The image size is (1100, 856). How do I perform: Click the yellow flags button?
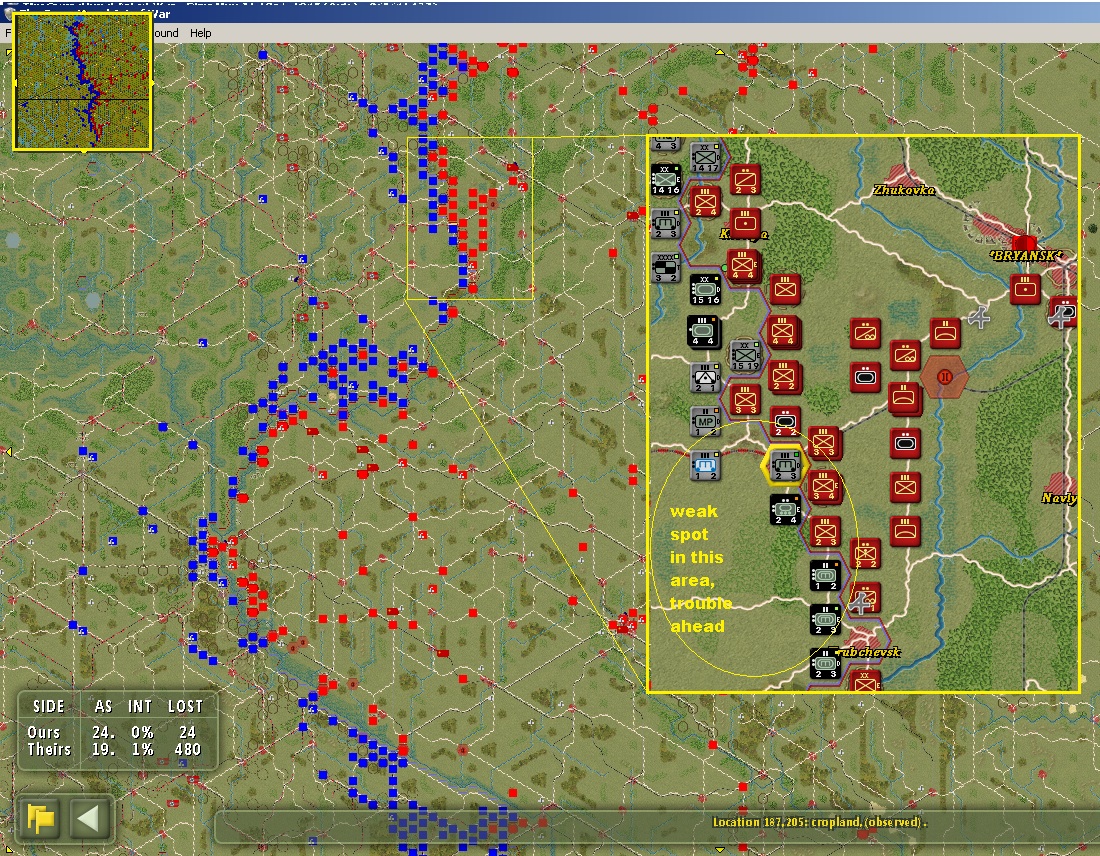(41, 819)
